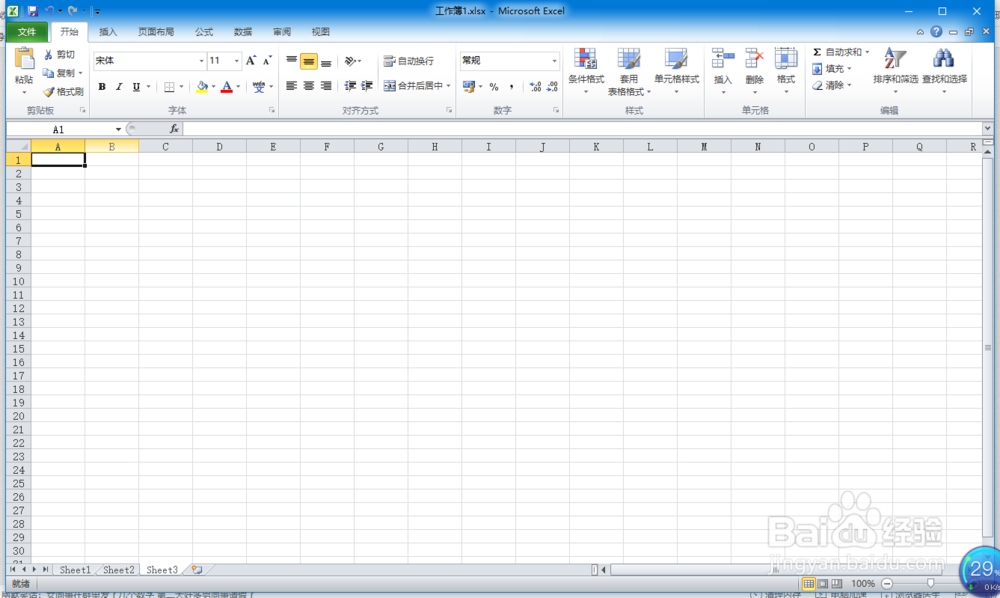Switch to the Formulas (公式) tab
This screenshot has height=598, width=1000.
point(203,32)
